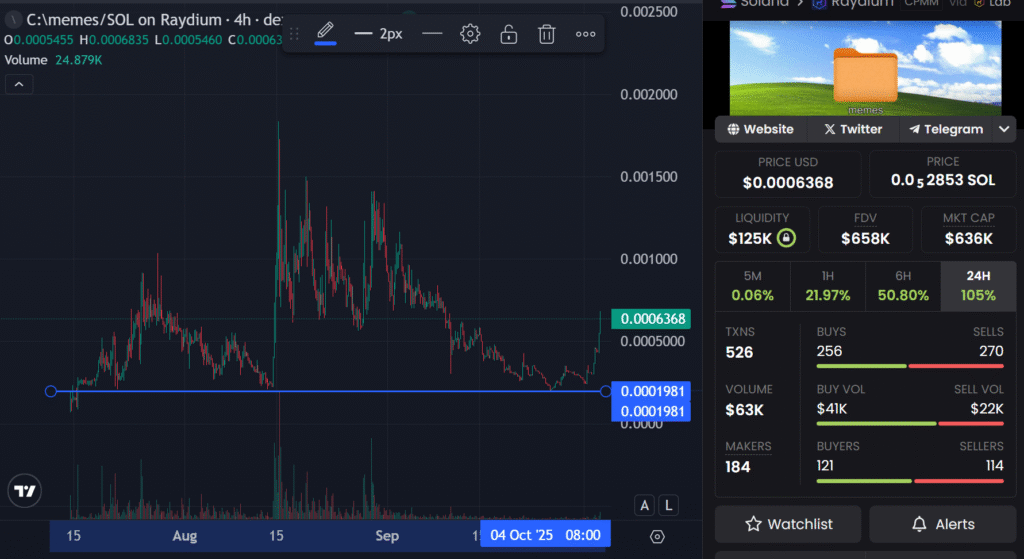
Task: Open the line style dropdown
Action: [x=431, y=34]
